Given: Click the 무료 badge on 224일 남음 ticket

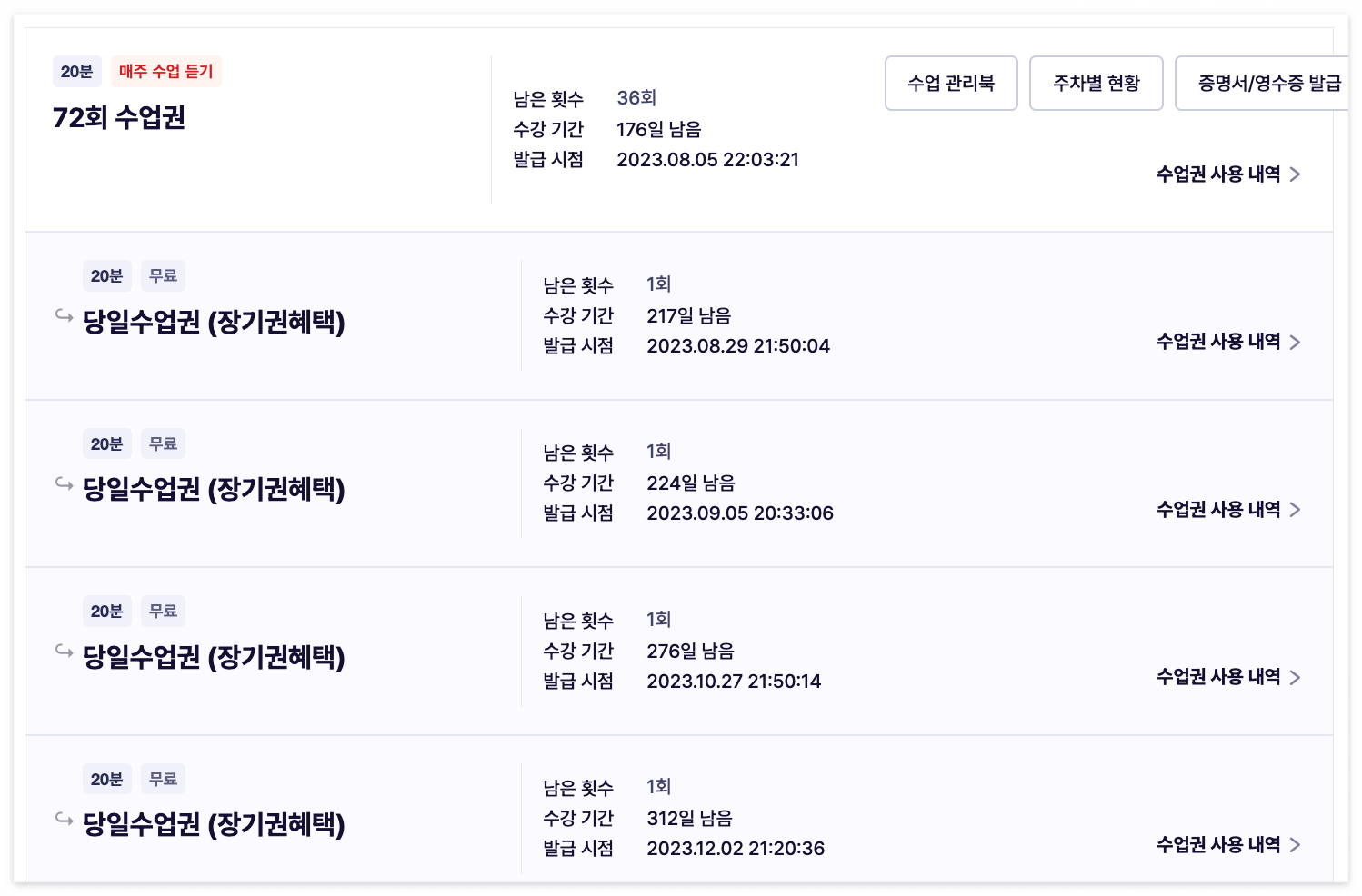Looking at the screenshot, I should 163,443.
